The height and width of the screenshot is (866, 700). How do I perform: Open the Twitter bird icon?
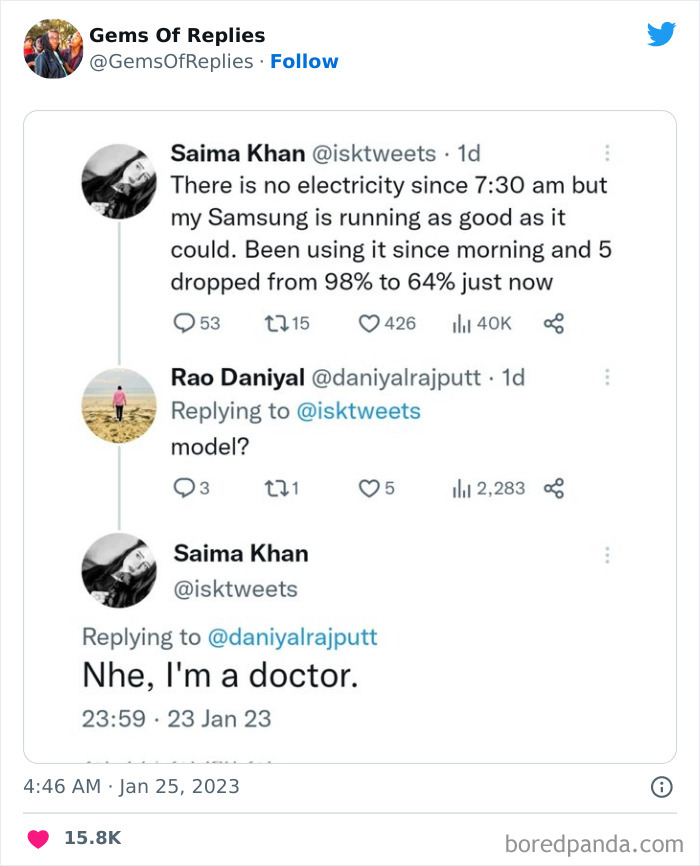[662, 33]
